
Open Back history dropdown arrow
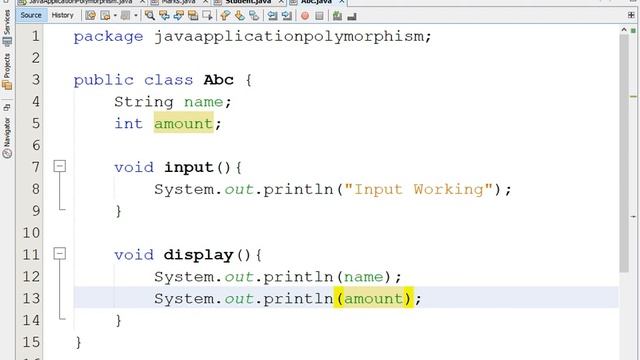115,16
